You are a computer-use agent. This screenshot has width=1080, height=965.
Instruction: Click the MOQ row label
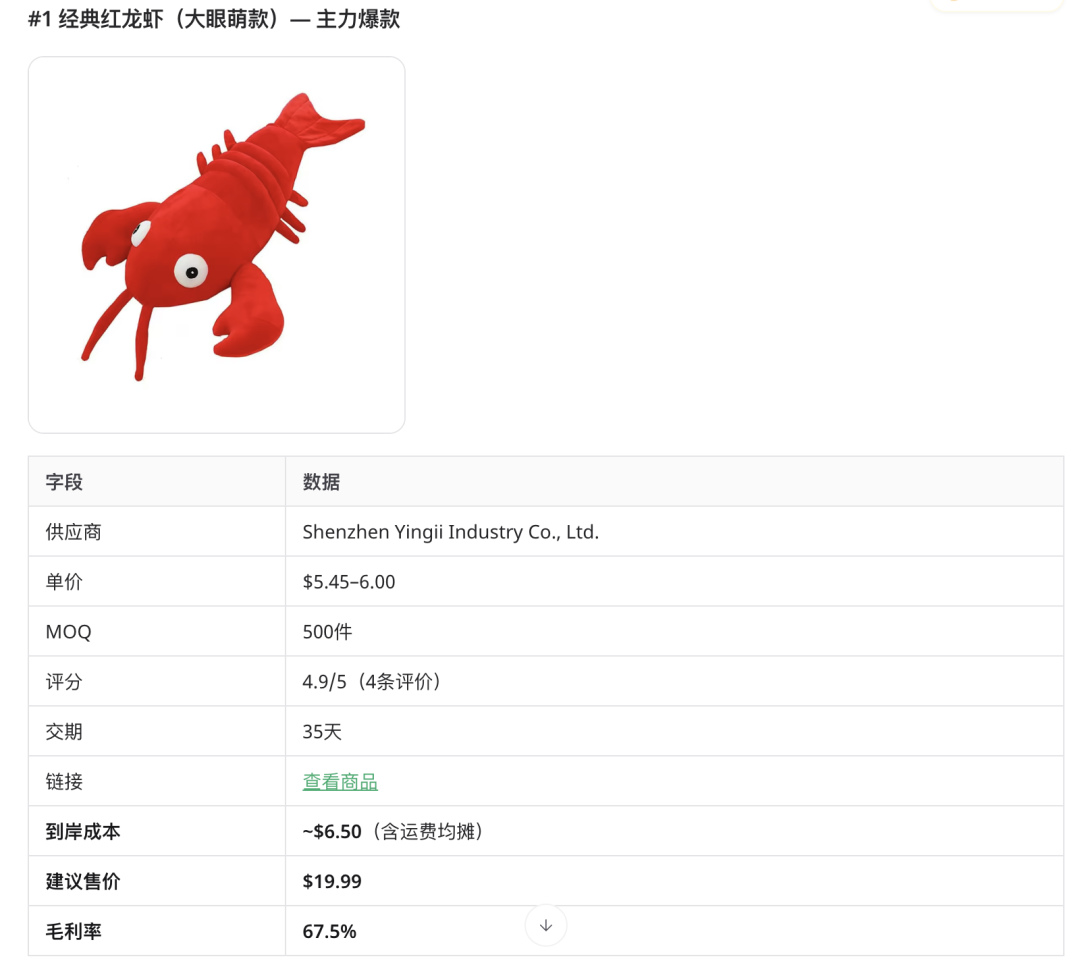(69, 631)
